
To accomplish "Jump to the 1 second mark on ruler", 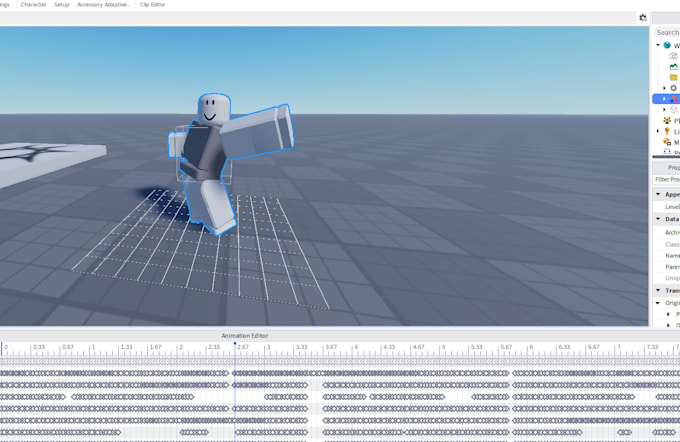I will pyautogui.click(x=93, y=347).
